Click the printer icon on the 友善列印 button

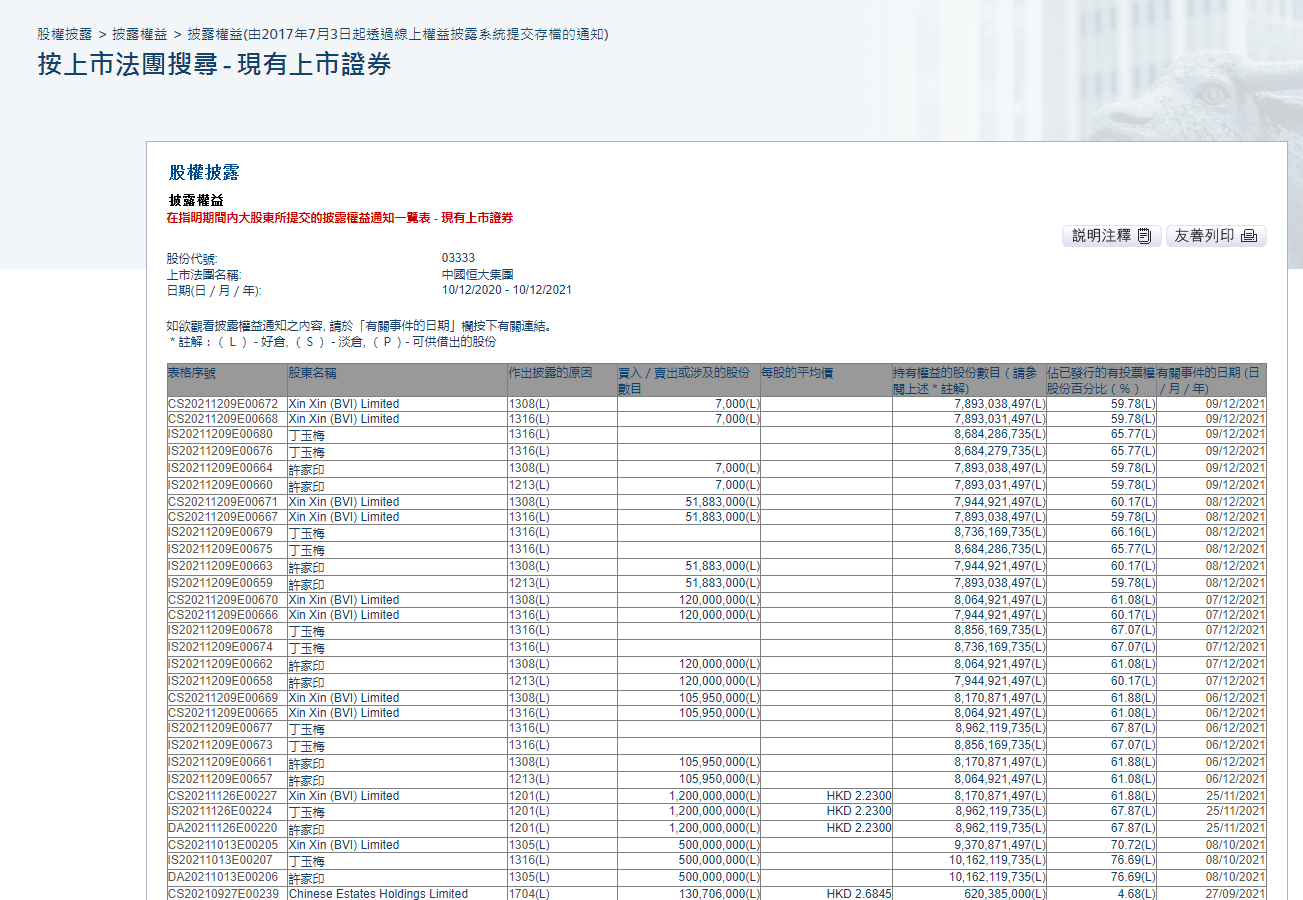pos(1248,236)
